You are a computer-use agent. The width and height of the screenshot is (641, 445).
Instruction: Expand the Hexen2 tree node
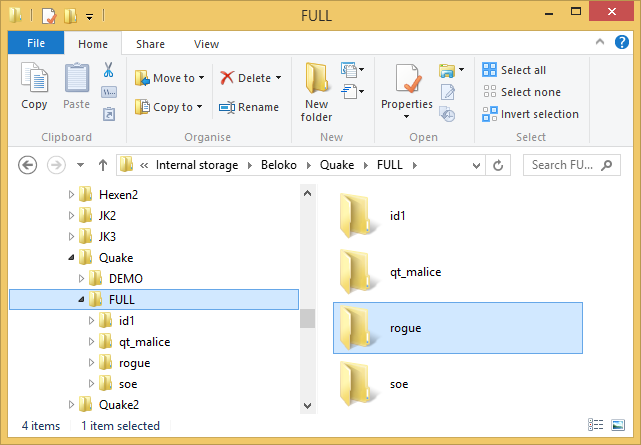pyautogui.click(x=72, y=194)
